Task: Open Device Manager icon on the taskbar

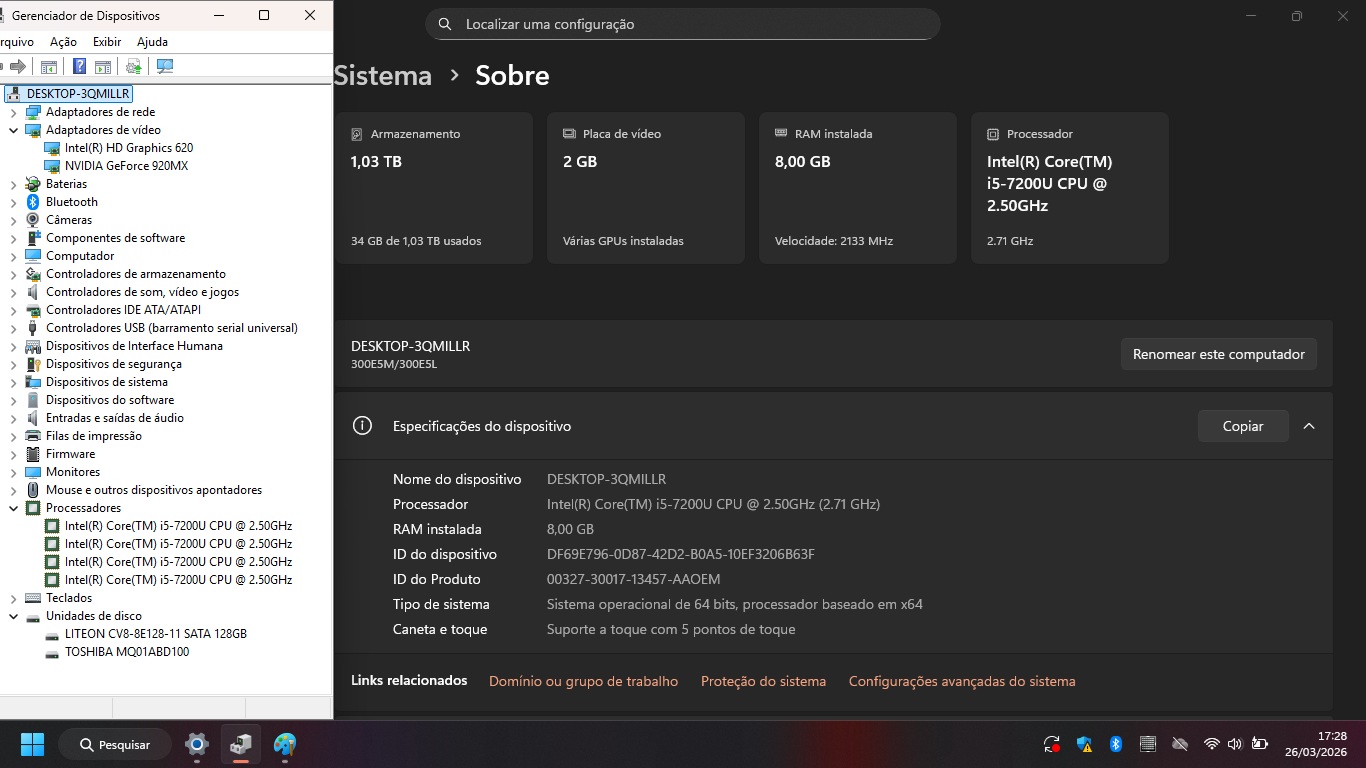Action: 241,745
